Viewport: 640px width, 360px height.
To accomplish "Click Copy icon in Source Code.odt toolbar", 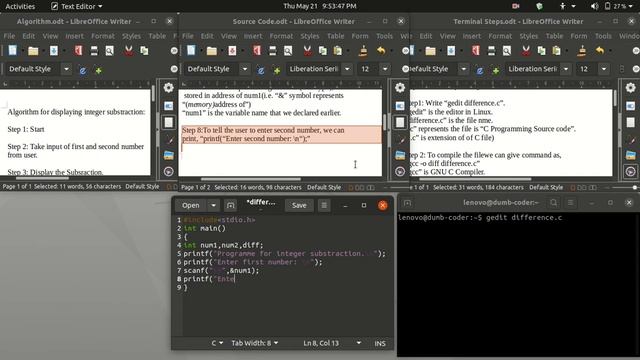I will point(322,51).
